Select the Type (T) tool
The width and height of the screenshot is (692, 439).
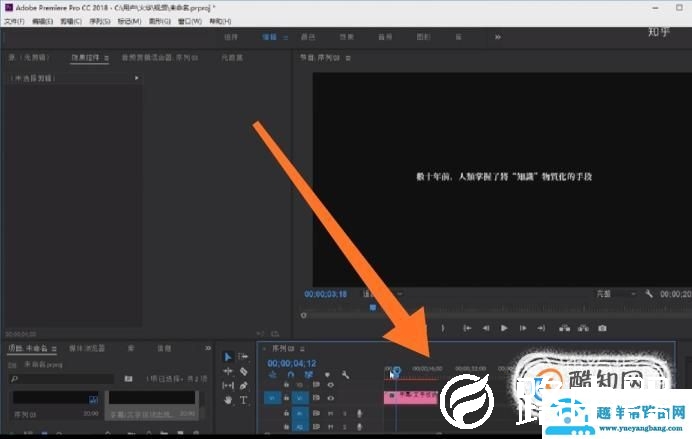coord(243,400)
